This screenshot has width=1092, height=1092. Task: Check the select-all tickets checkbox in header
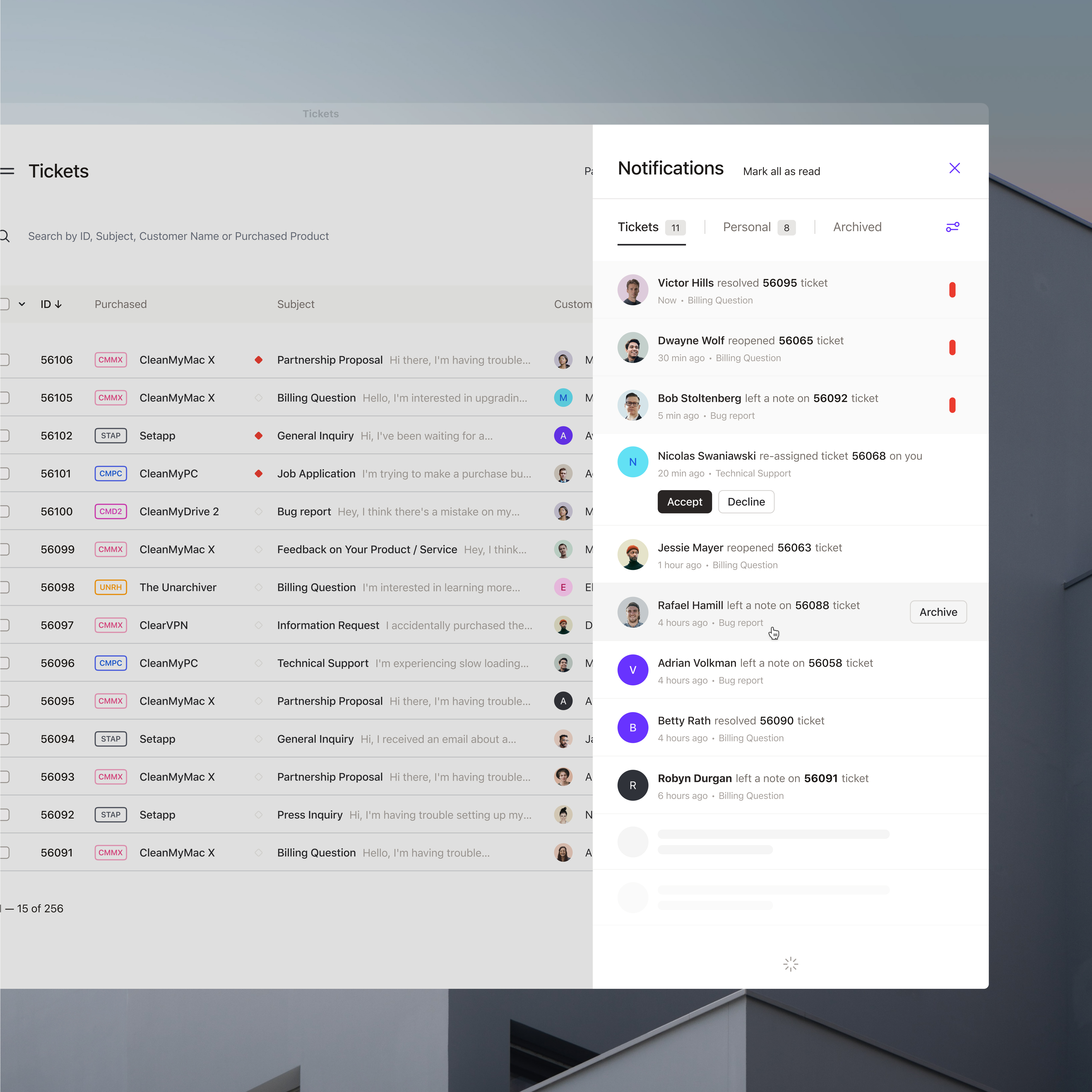[4, 304]
